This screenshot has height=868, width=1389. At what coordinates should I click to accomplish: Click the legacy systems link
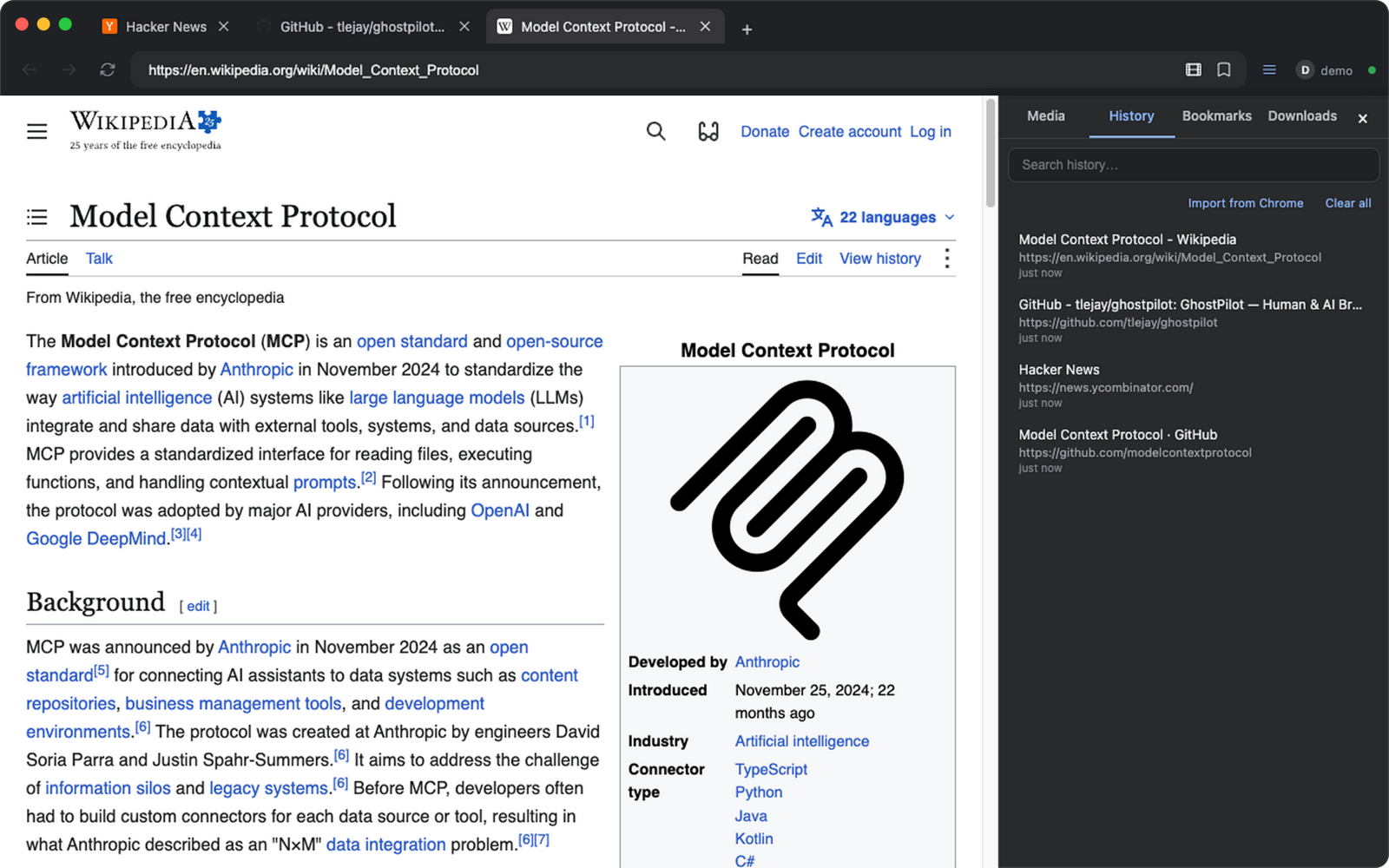click(268, 788)
